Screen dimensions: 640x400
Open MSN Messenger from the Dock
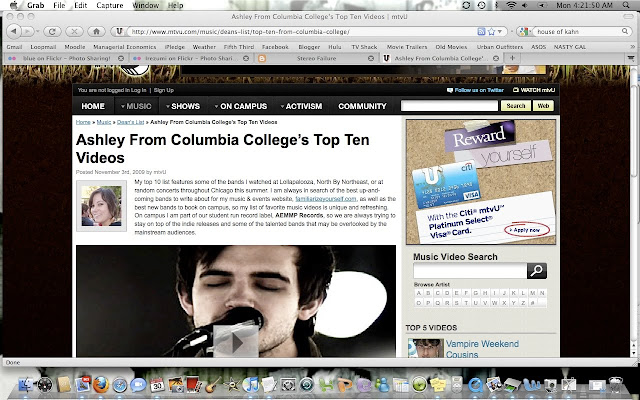click(x=382, y=384)
